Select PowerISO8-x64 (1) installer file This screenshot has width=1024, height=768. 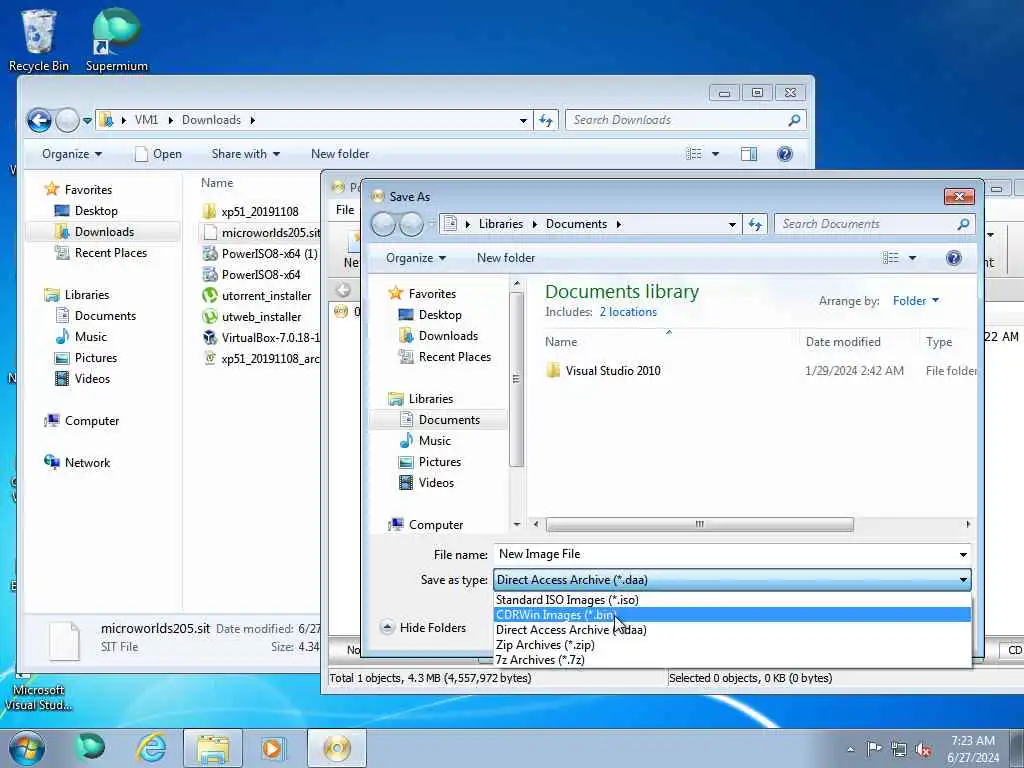click(x=260, y=253)
